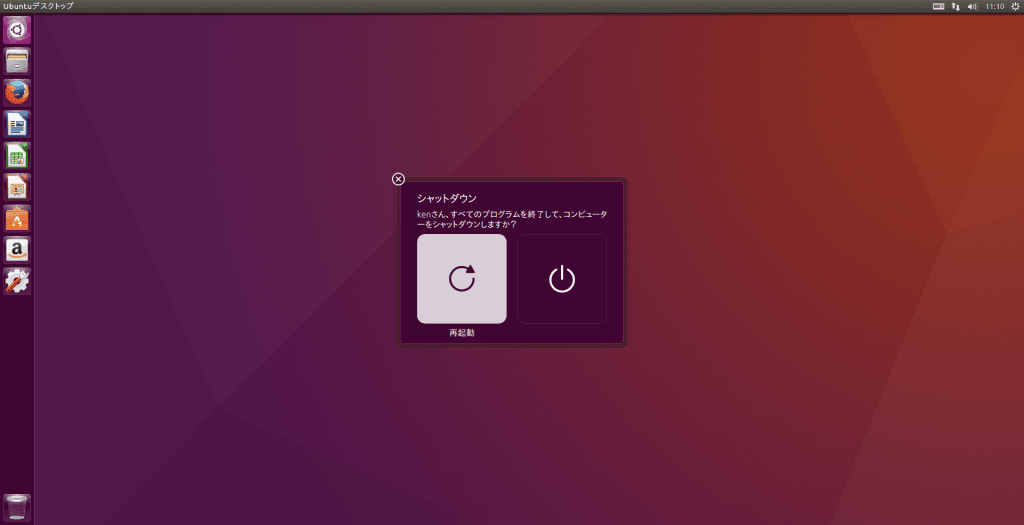The image size is (1024, 525).
Task: Open System Settings from launcher
Action: pyautogui.click(x=17, y=281)
